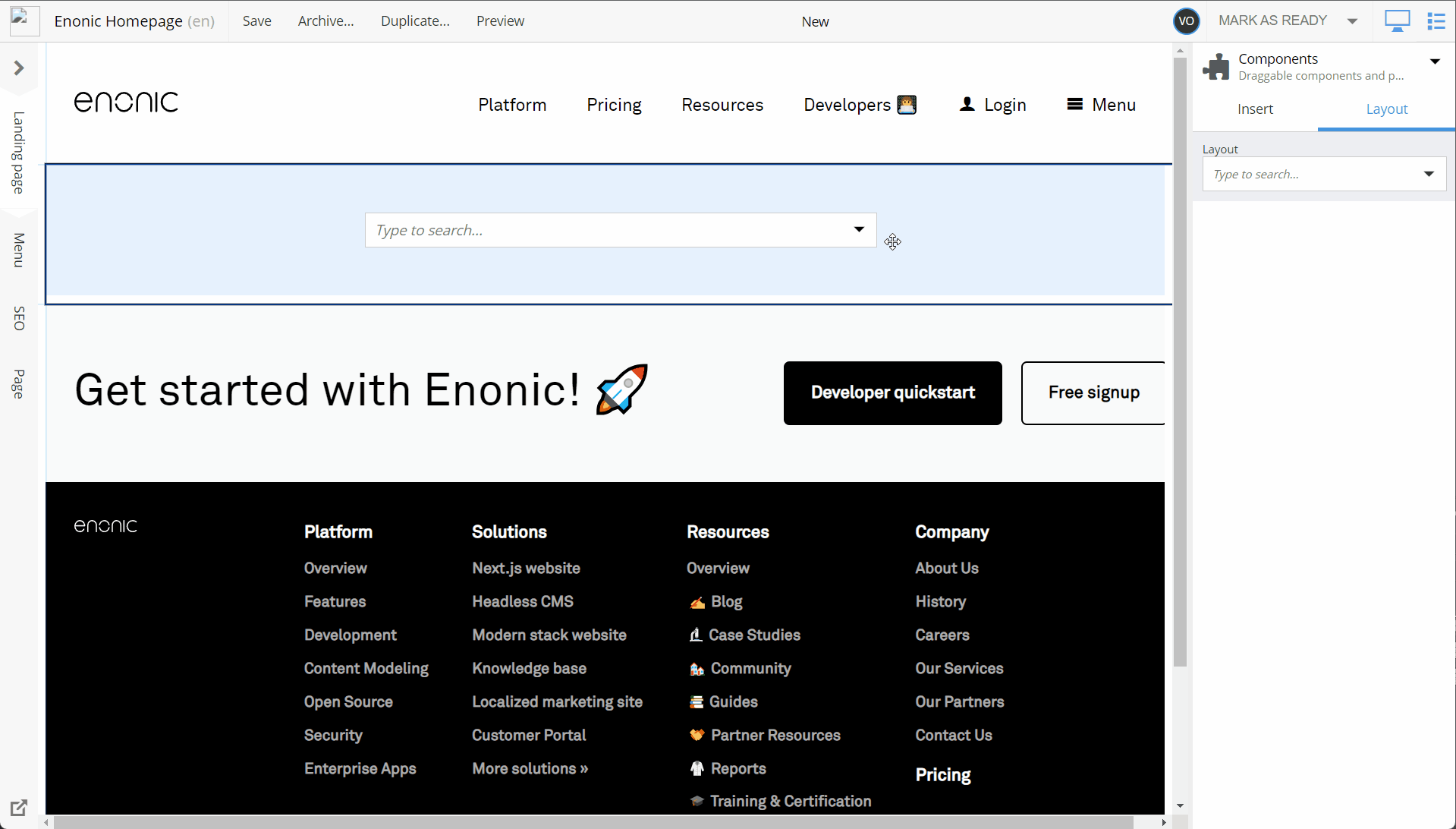Toggle the components list view icon
This screenshot has width=1456, height=829.
[1436, 21]
